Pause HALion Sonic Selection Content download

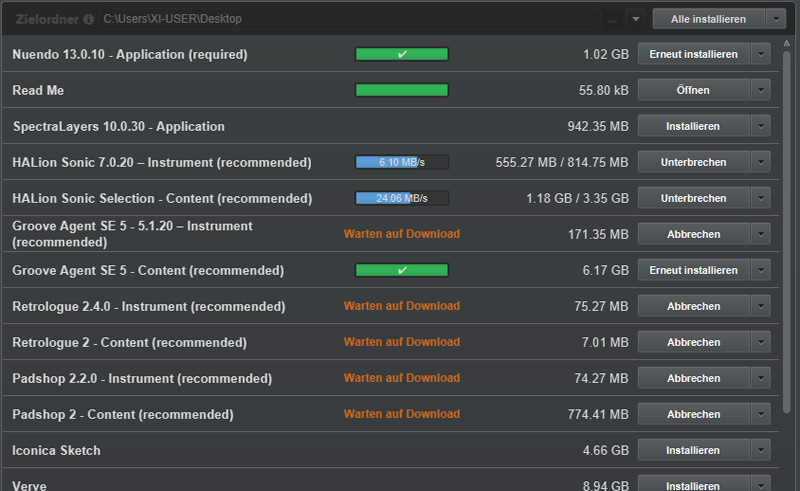point(693,198)
